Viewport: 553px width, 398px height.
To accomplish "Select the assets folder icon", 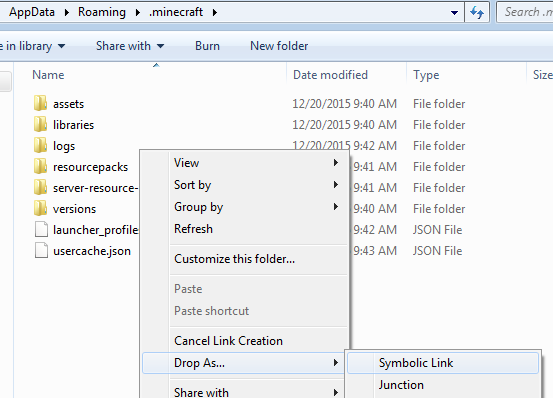I will click(x=40, y=103).
